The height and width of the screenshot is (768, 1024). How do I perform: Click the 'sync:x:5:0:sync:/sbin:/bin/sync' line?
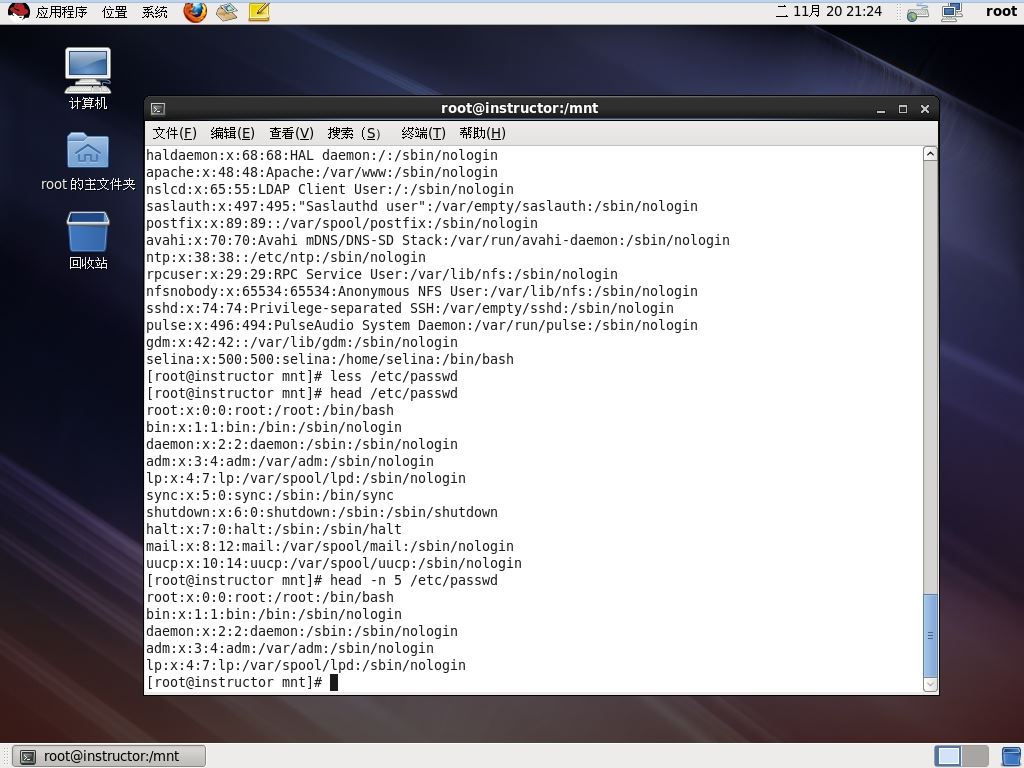pyautogui.click(x=270, y=495)
